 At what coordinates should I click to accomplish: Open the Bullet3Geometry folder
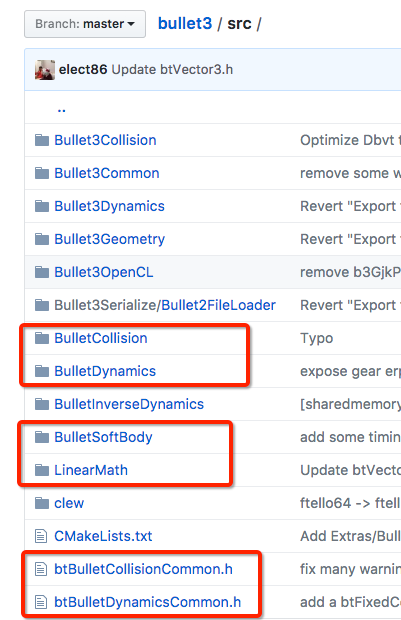point(110,239)
